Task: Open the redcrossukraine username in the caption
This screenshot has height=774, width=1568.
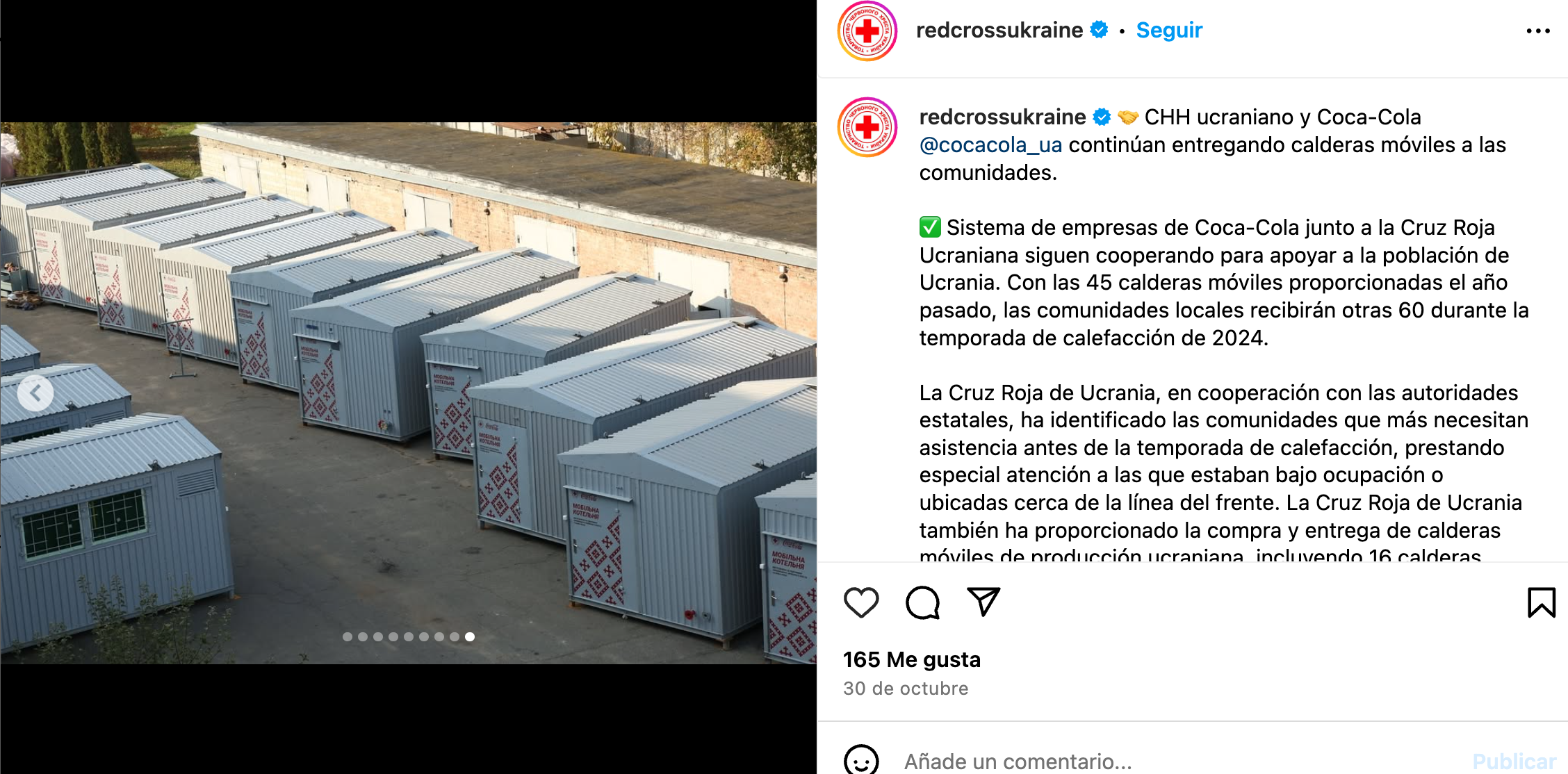Action: 1002,117
